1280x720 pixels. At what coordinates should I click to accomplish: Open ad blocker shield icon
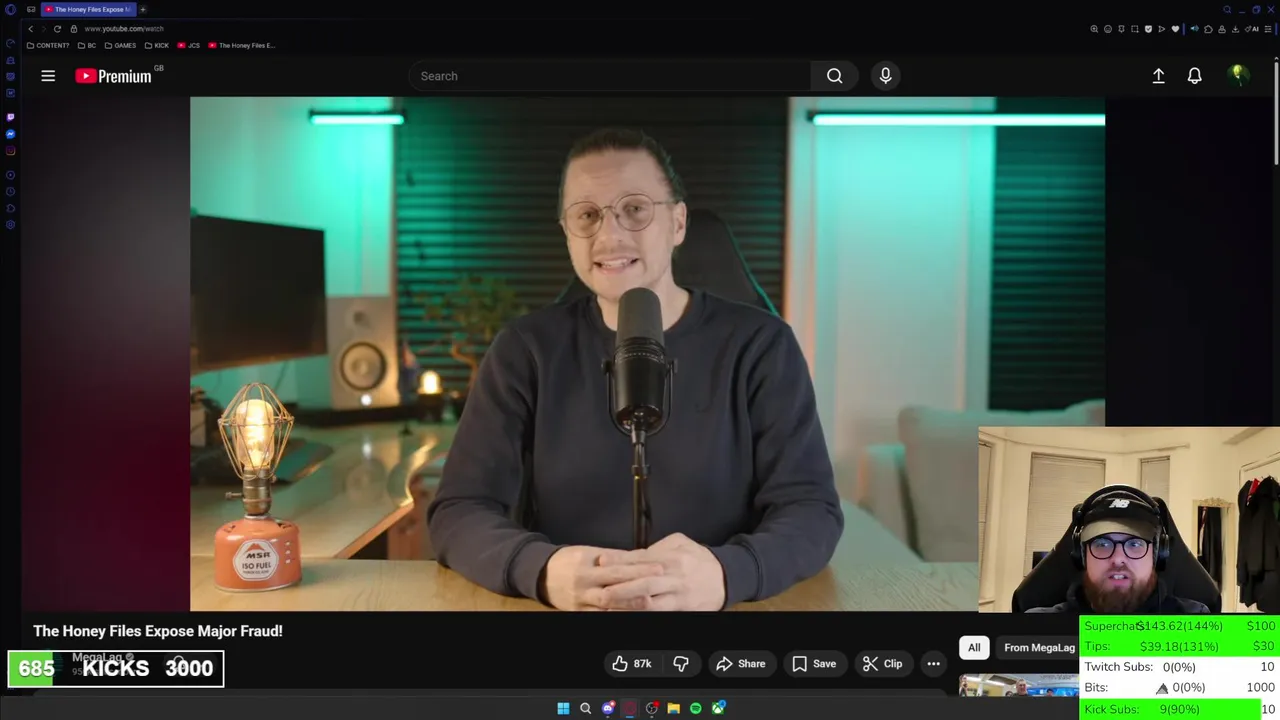(1148, 29)
